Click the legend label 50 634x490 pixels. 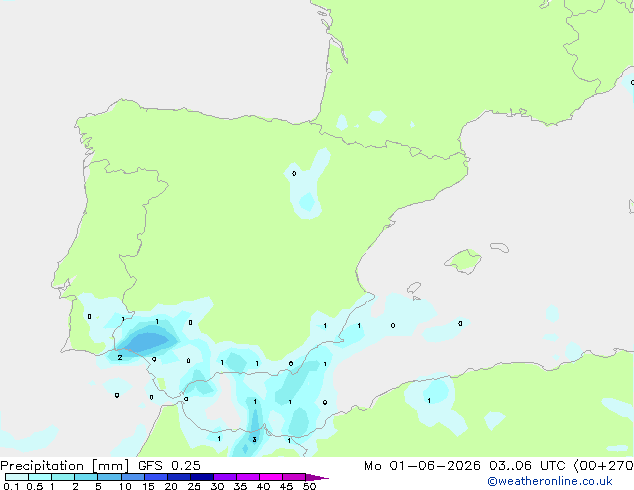pyautogui.click(x=309, y=486)
